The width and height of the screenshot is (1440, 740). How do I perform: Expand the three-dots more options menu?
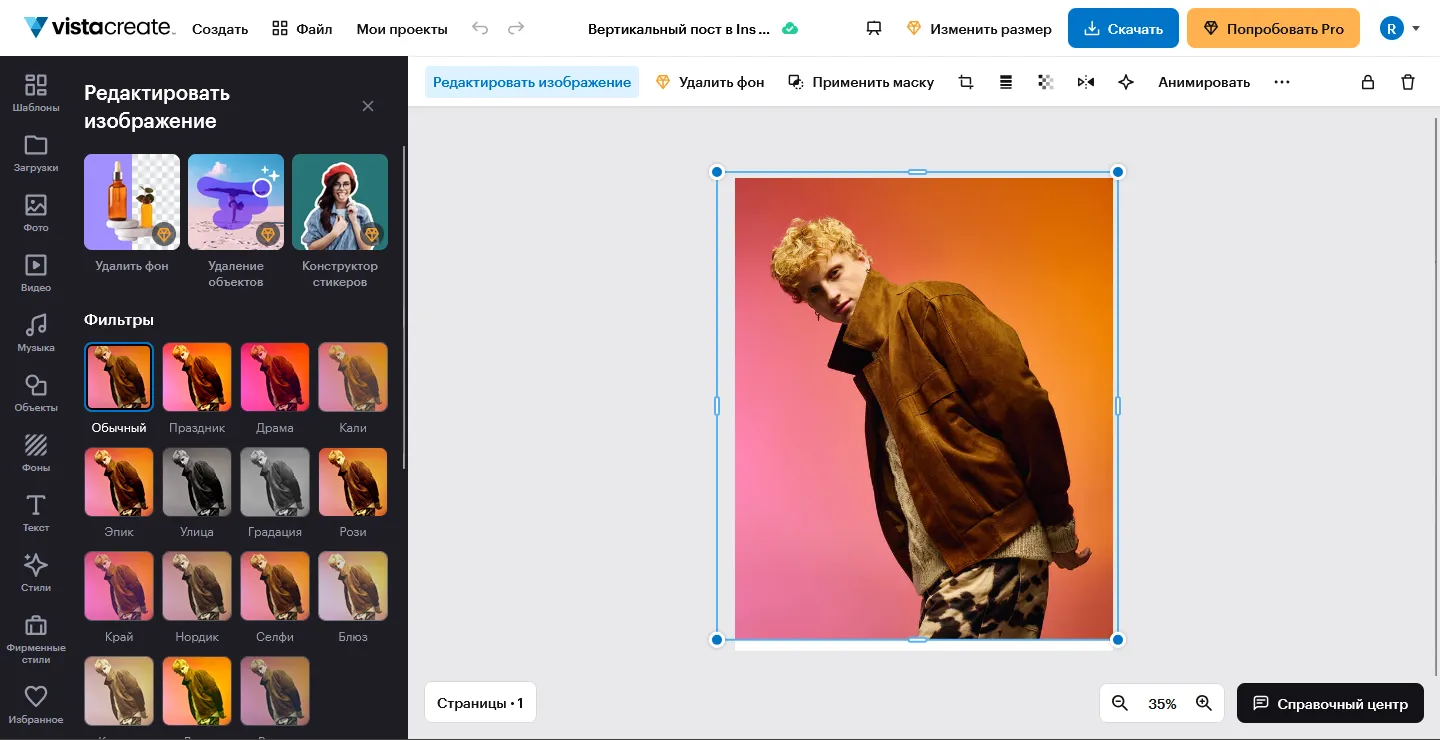tap(1282, 82)
